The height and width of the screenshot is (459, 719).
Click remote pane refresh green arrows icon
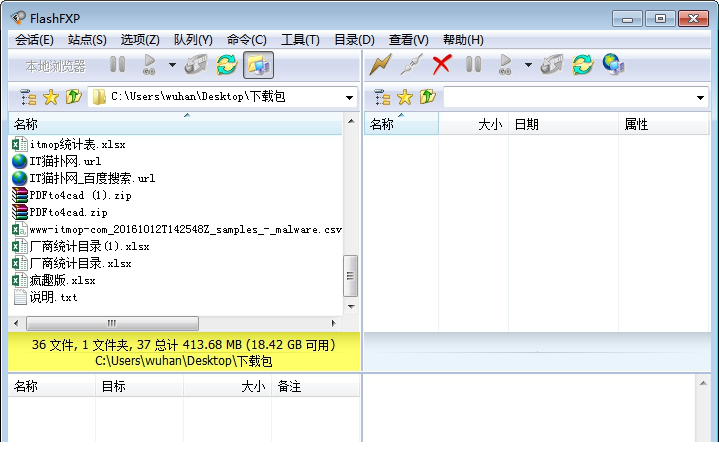(x=582, y=65)
